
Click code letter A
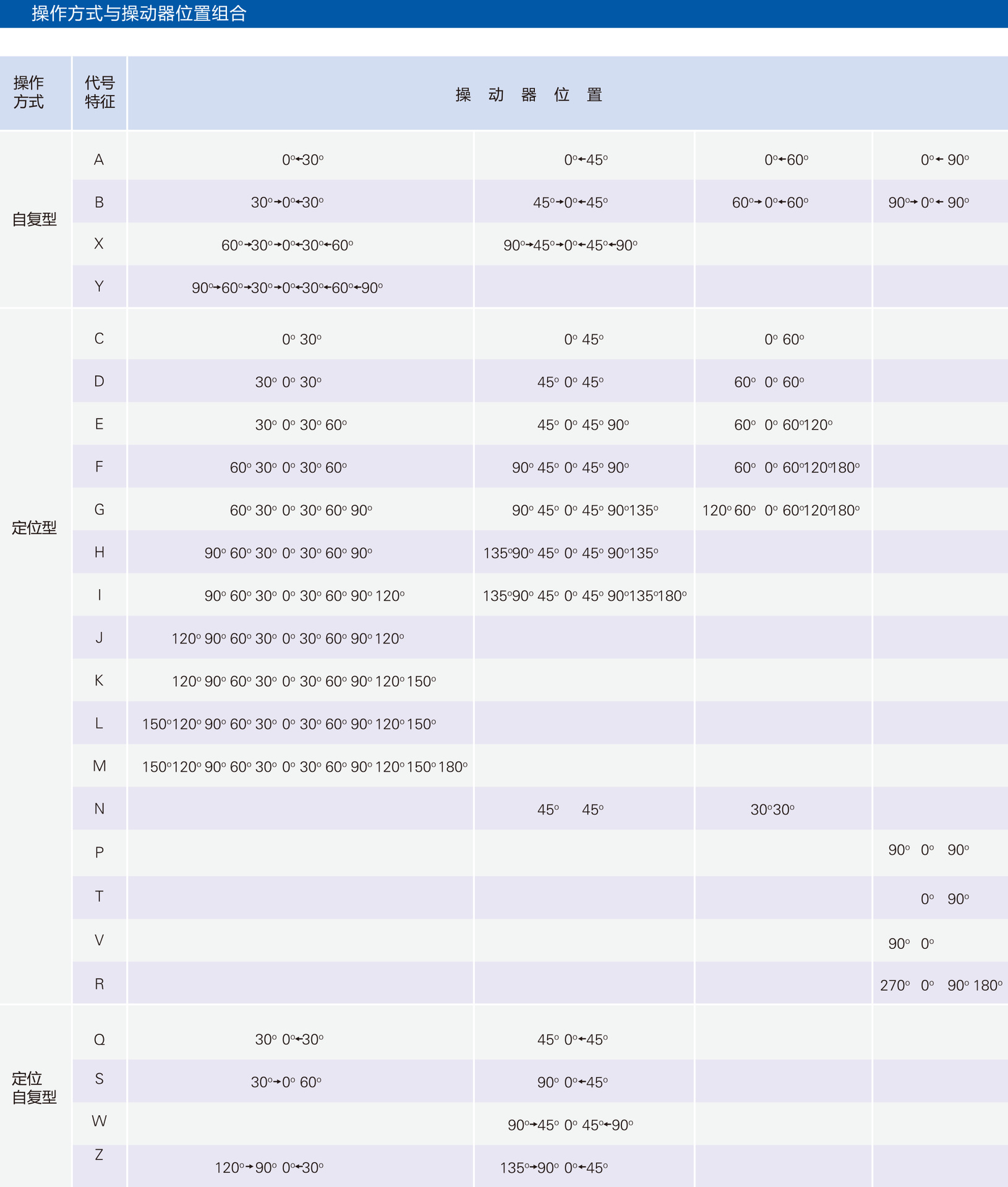99,160
